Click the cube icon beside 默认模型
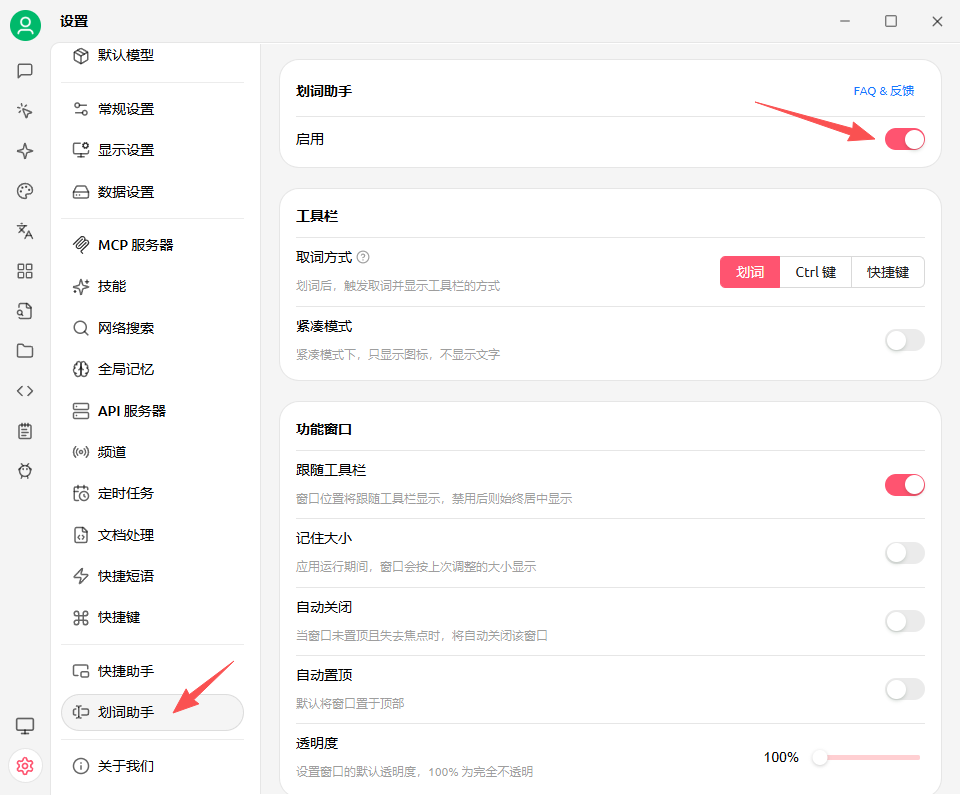The image size is (960, 795). (x=81, y=56)
